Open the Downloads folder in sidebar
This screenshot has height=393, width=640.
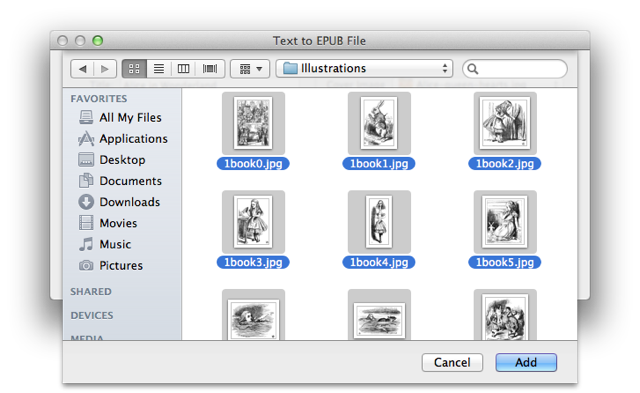[119, 202]
